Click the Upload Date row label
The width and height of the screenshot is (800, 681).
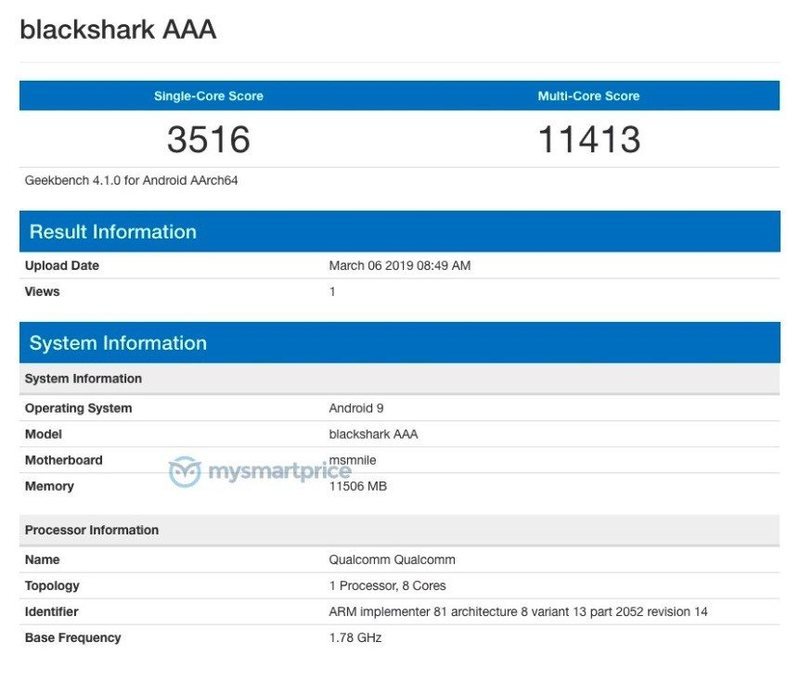(62, 266)
